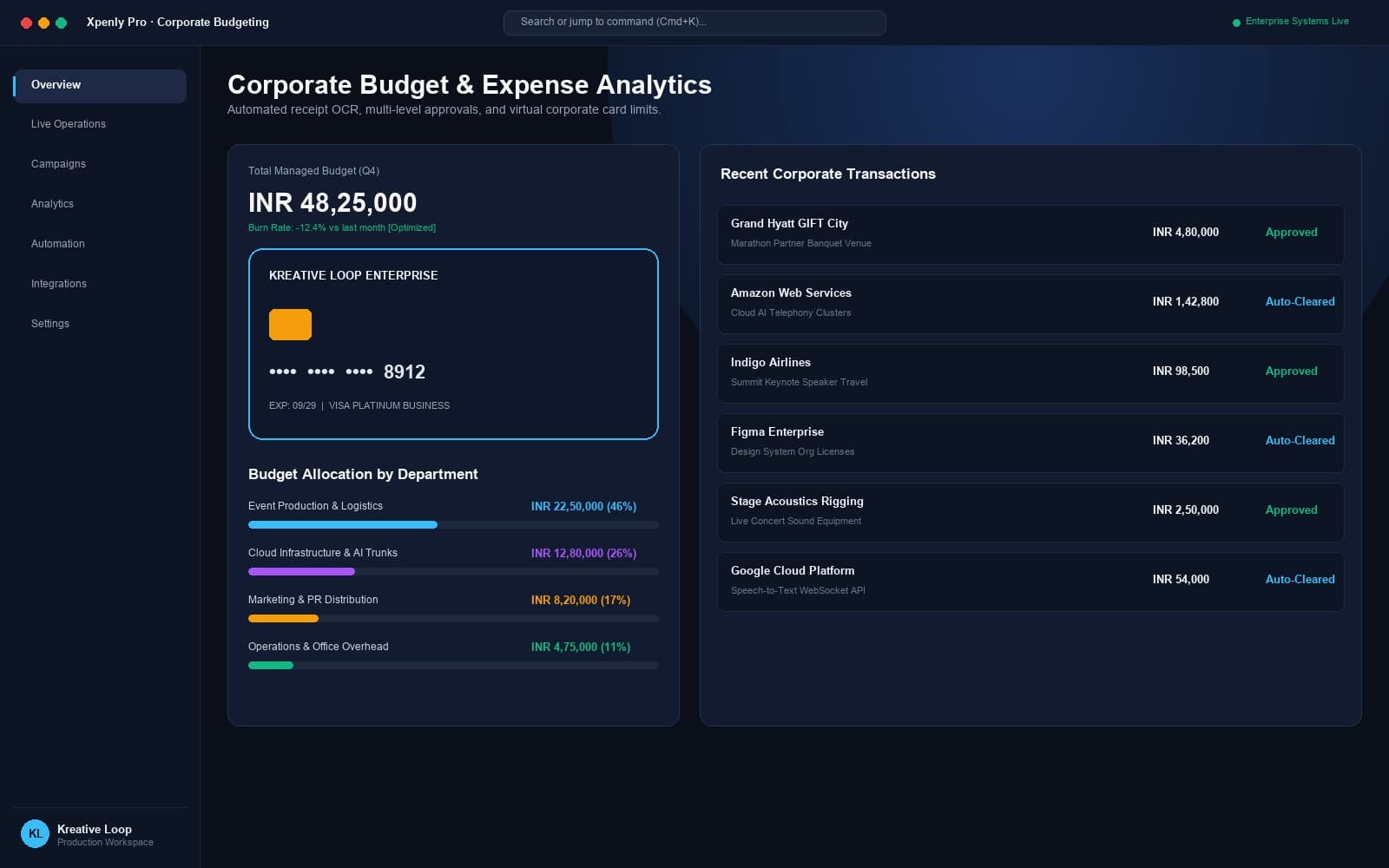Open the Overview sidebar item
Image resolution: width=1389 pixels, height=868 pixels.
click(x=100, y=86)
